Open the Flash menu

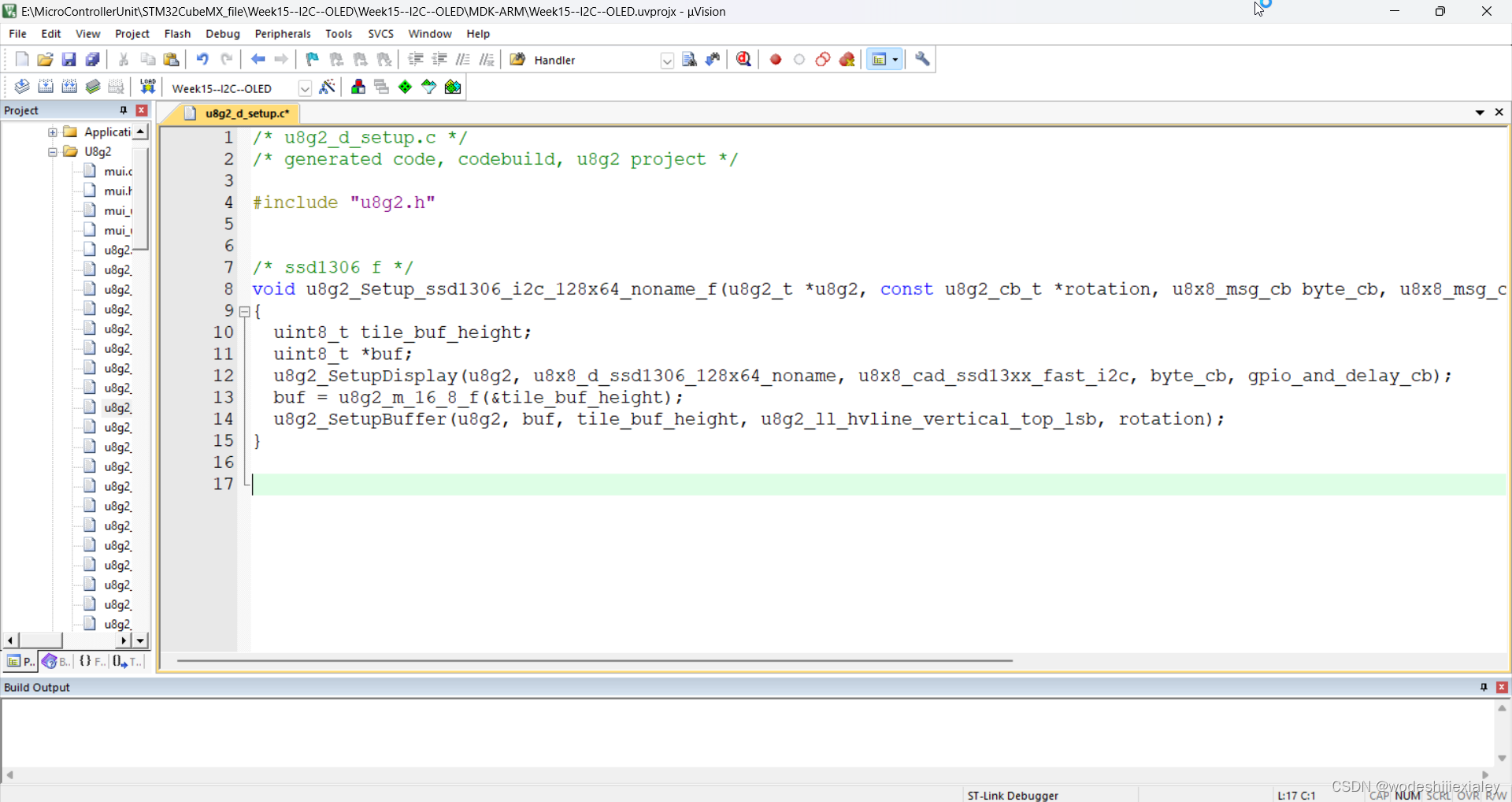click(x=177, y=34)
